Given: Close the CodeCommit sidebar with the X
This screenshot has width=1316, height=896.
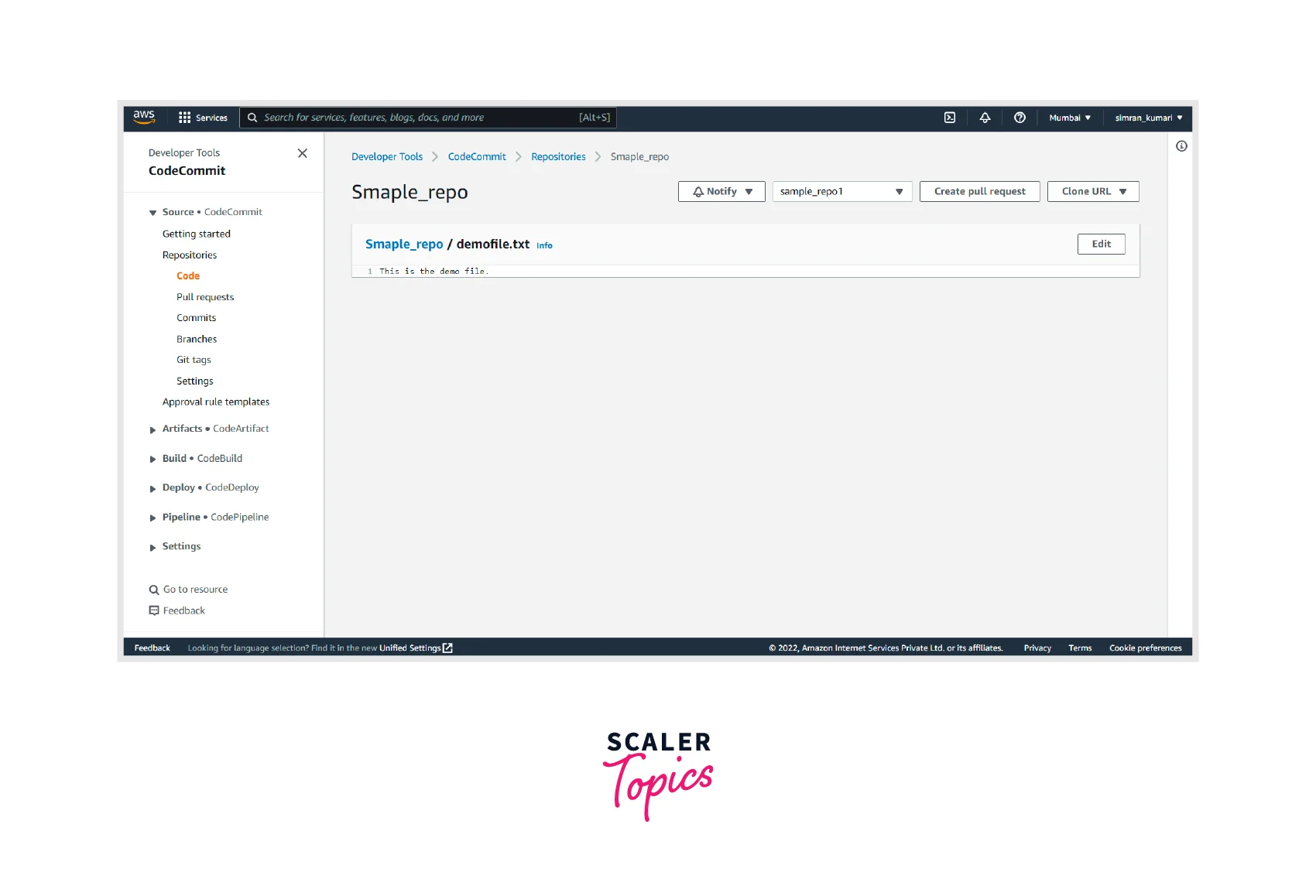Looking at the screenshot, I should pyautogui.click(x=302, y=153).
